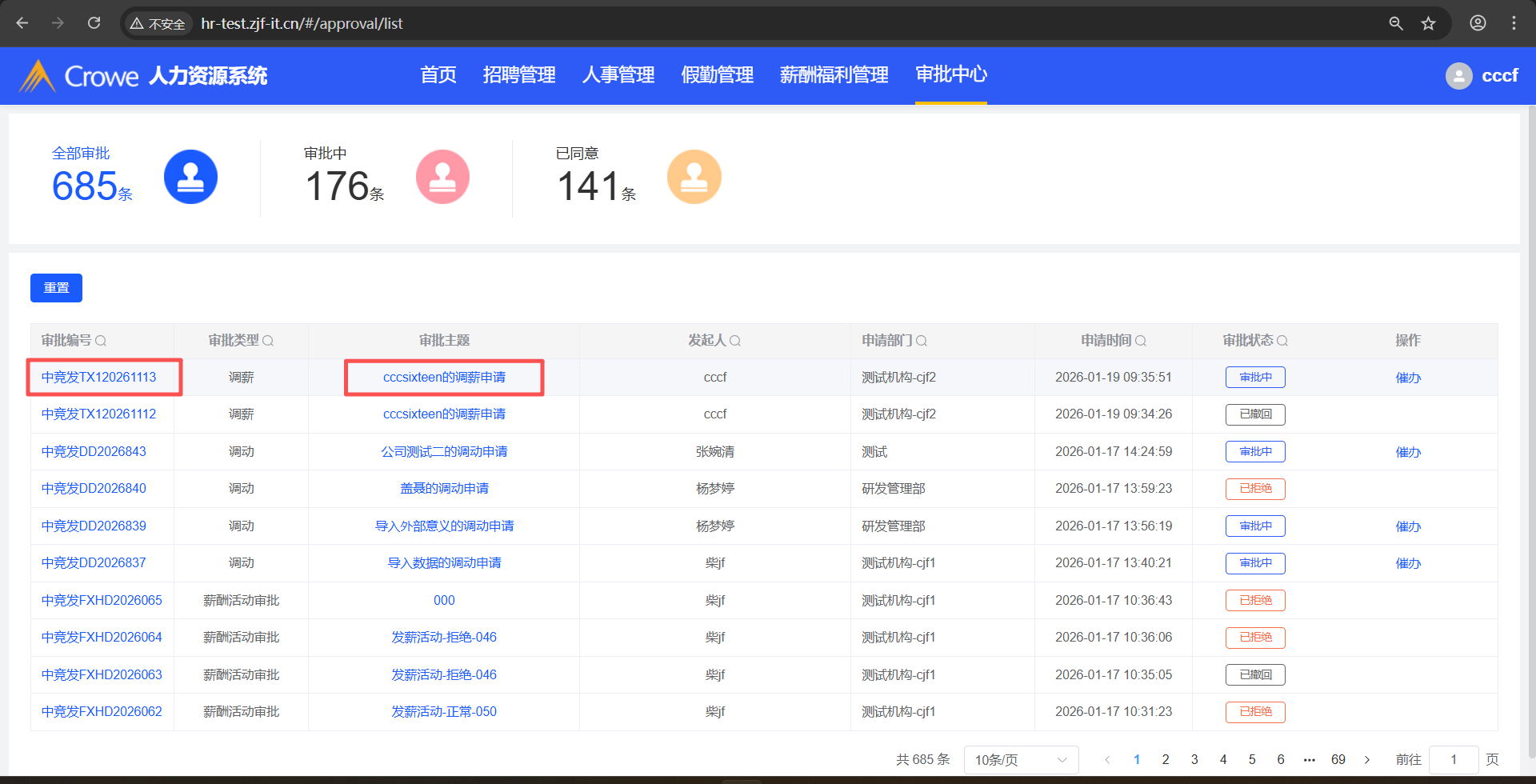Open the cccf user account menu
Screen dimensions: 1536x784
(1482, 76)
